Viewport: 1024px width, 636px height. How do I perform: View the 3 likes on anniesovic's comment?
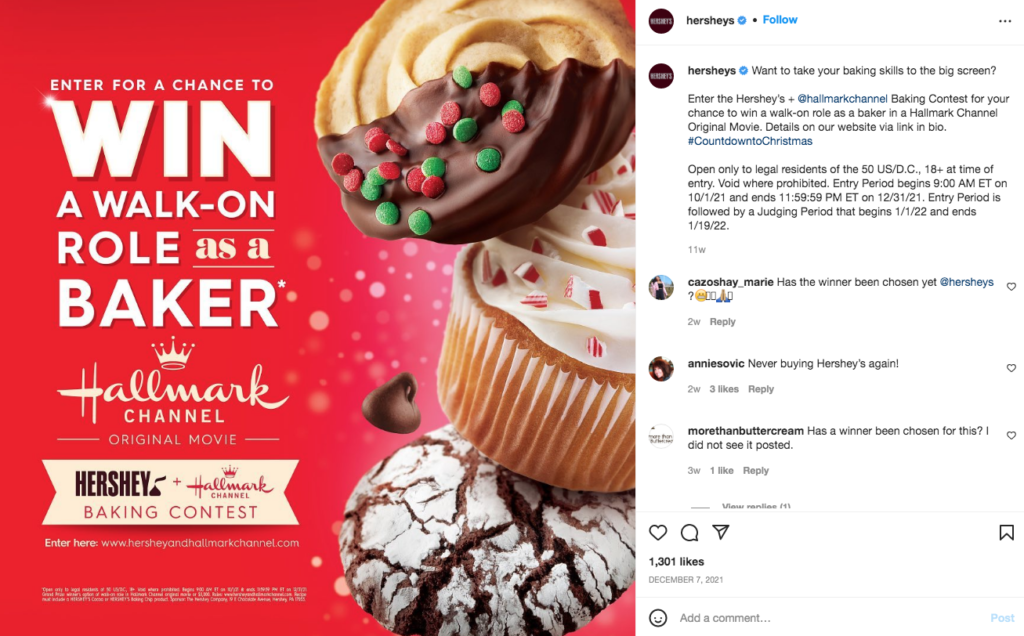pyautogui.click(x=724, y=389)
